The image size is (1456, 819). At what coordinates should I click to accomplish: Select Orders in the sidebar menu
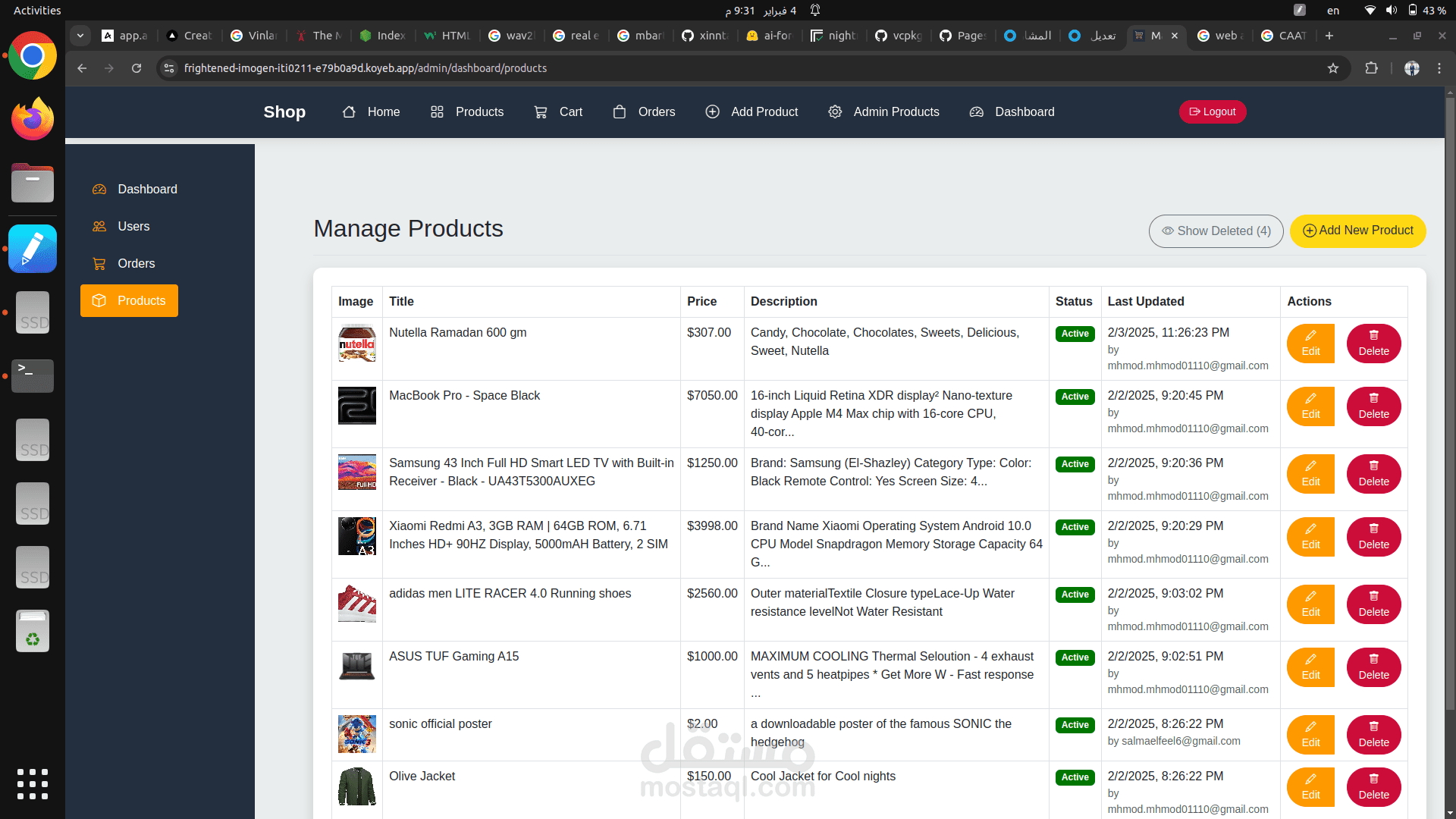pyautogui.click(x=136, y=264)
